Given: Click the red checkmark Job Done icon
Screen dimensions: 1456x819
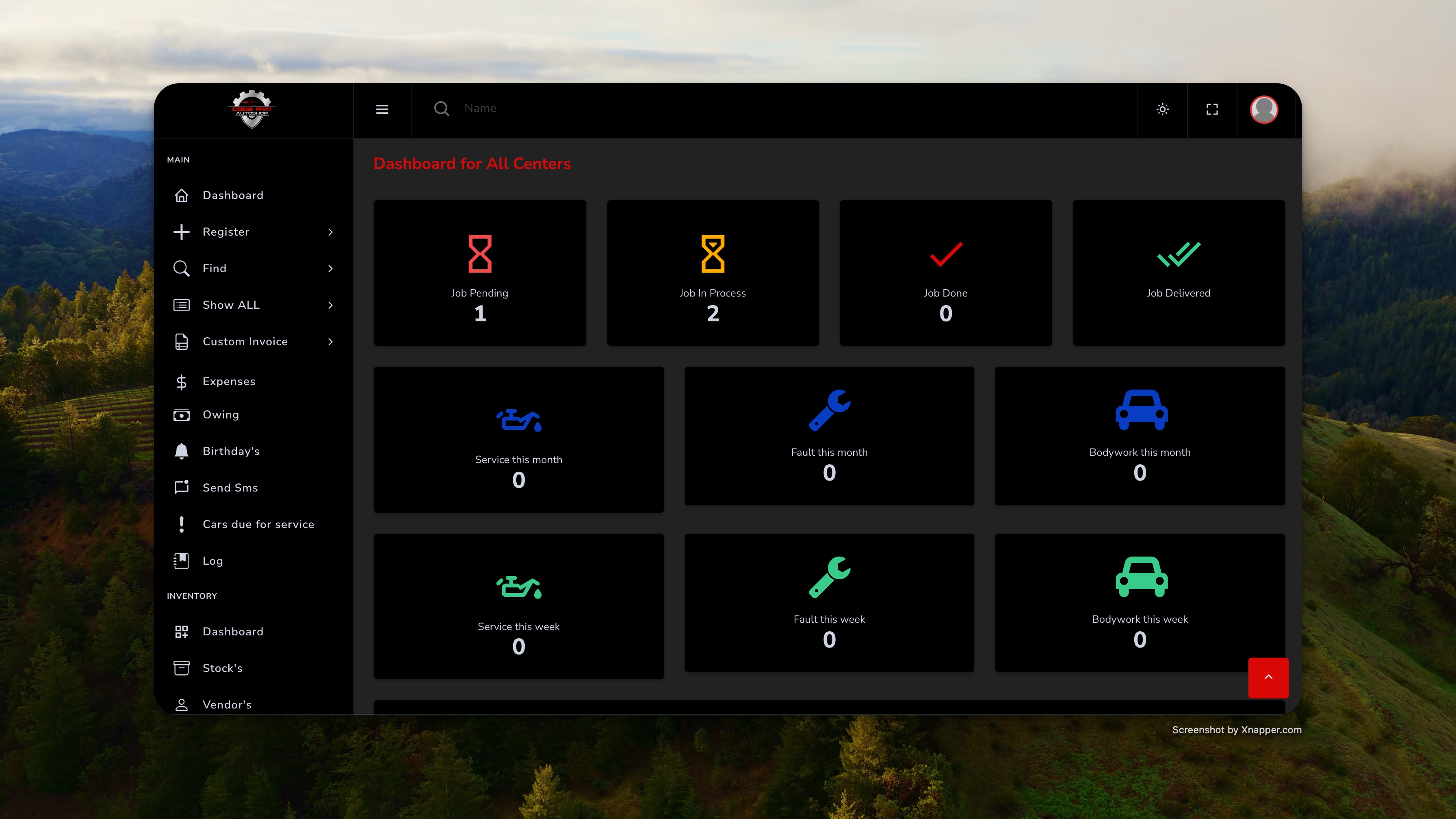Looking at the screenshot, I should (946, 254).
